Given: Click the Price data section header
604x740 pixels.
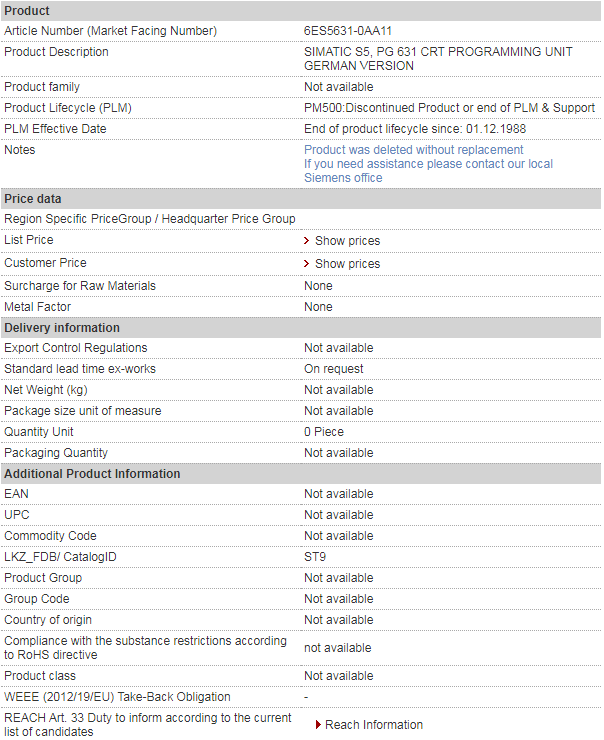Looking at the screenshot, I should pyautogui.click(x=33, y=199).
